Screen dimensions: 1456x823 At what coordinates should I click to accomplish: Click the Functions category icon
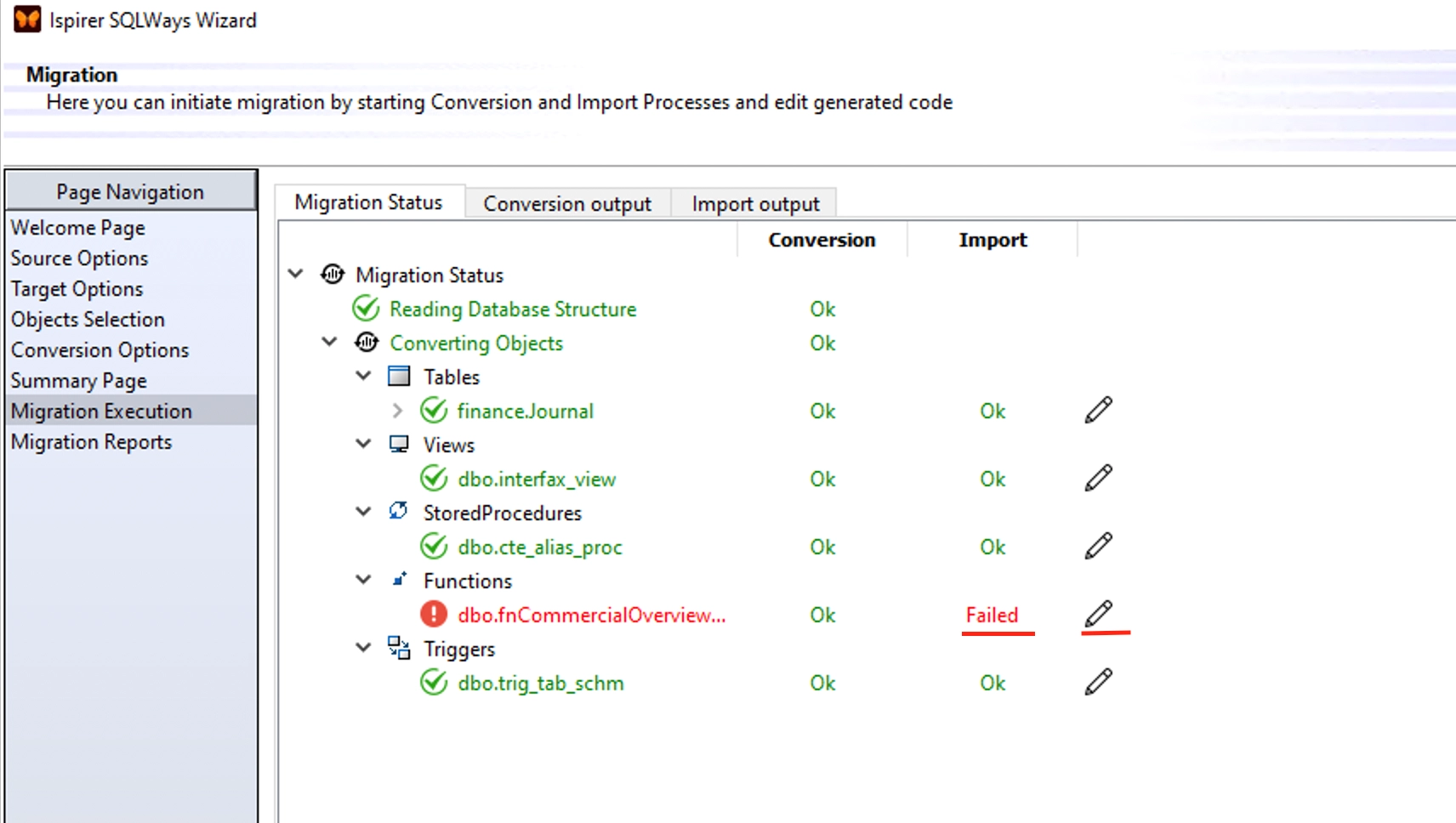tap(399, 579)
